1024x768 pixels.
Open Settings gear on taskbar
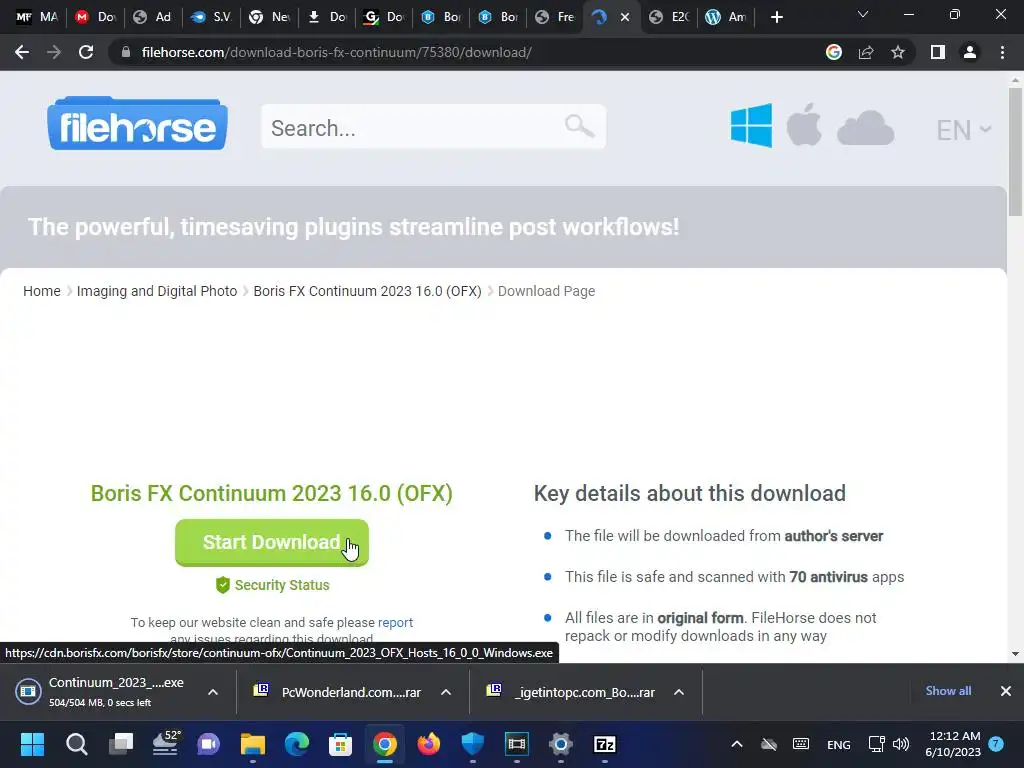560,744
